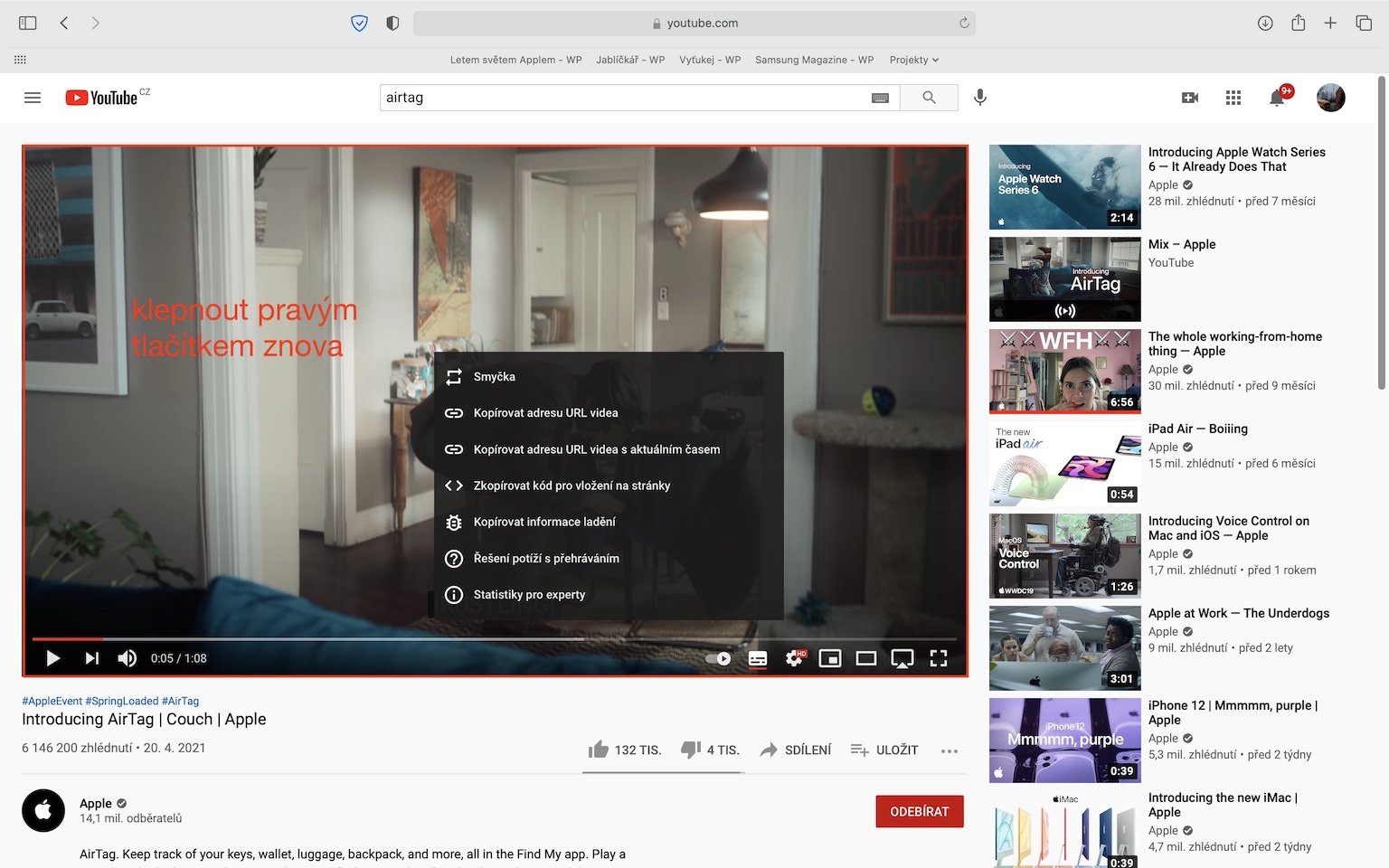Show Safari downloads
This screenshot has width=1389, height=868.
1265,24
